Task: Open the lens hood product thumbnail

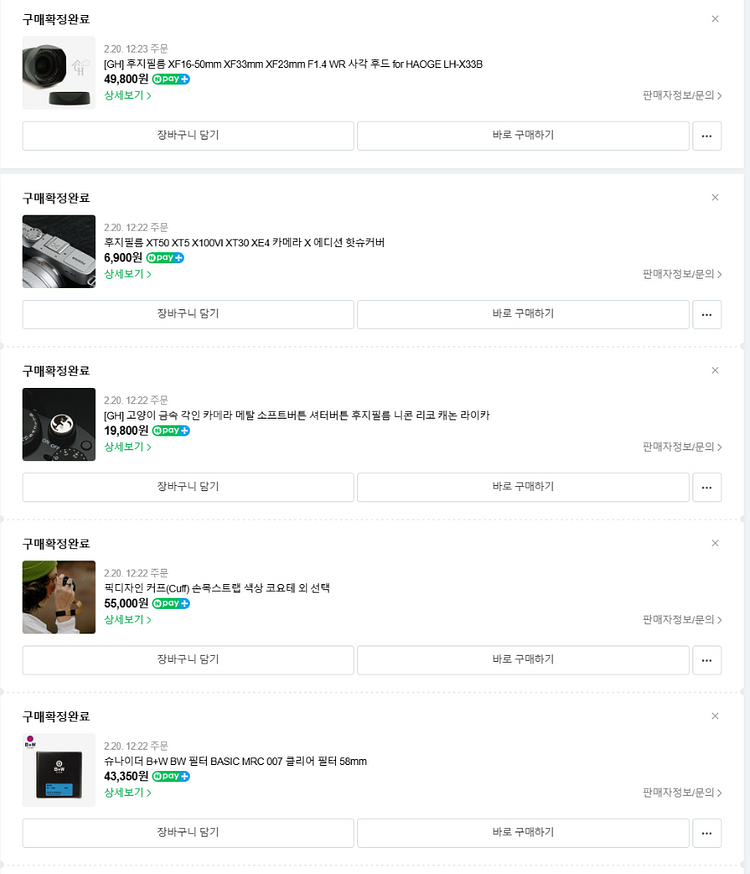Action: 59,73
